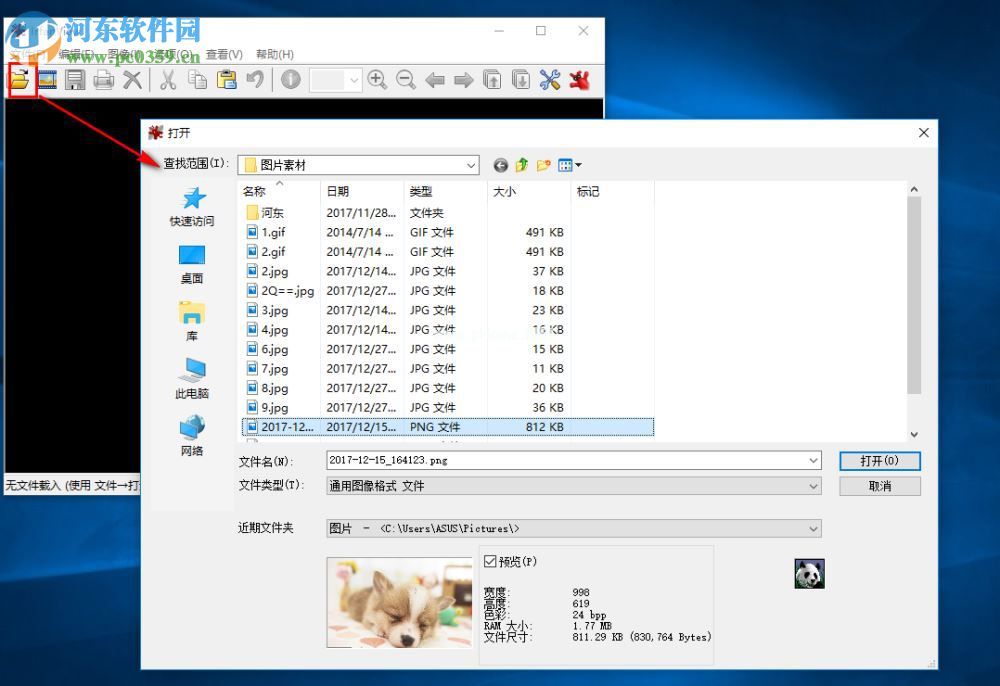Screen dimensions: 1000x686
Task: Open the toolbar zoom percentage dropdown
Action: (355, 80)
